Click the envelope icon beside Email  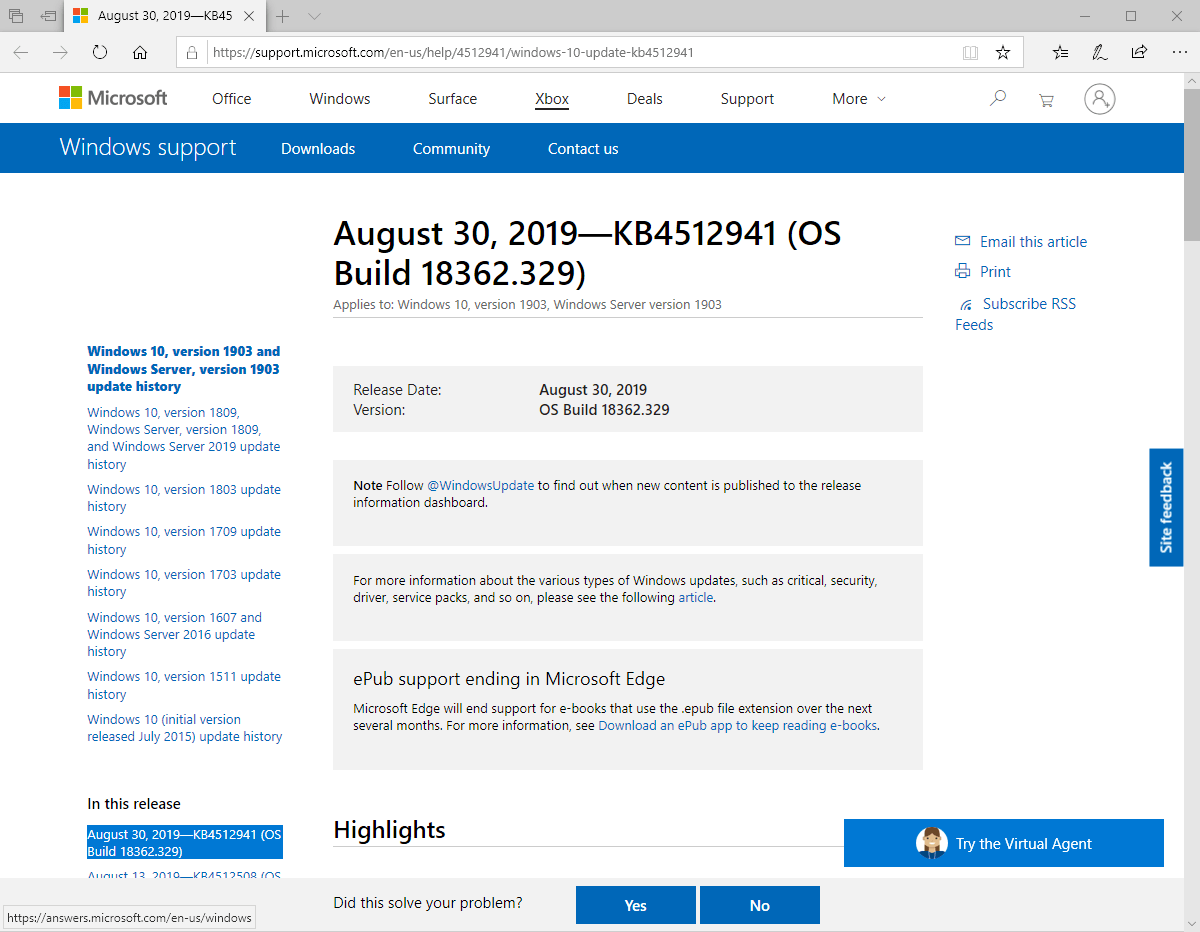click(963, 241)
